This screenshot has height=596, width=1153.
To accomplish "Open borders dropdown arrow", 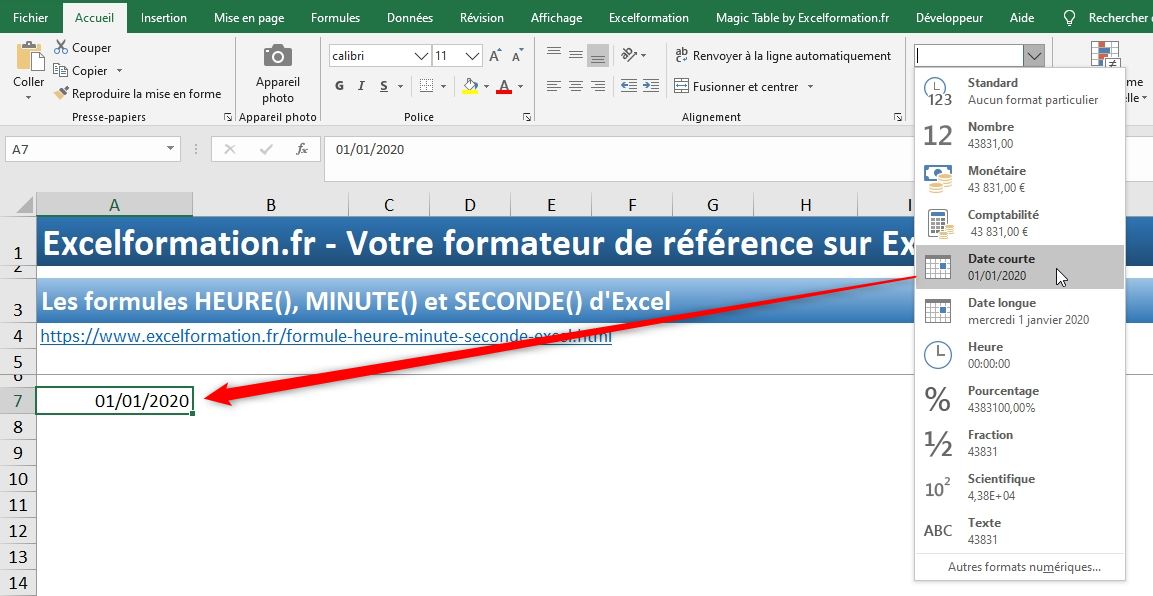I will click(x=443, y=87).
